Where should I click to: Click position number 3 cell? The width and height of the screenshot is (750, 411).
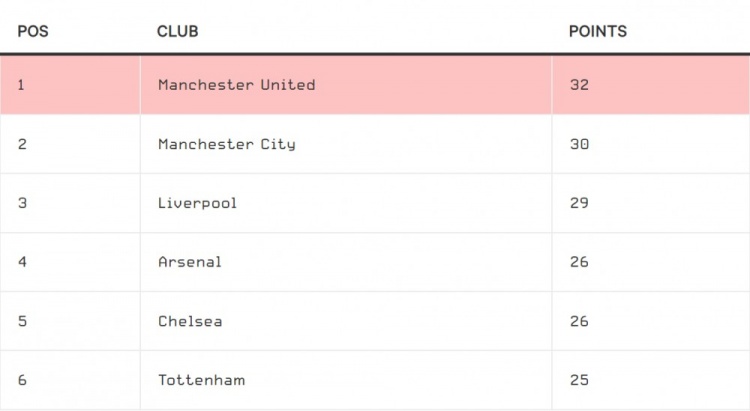pos(70,203)
